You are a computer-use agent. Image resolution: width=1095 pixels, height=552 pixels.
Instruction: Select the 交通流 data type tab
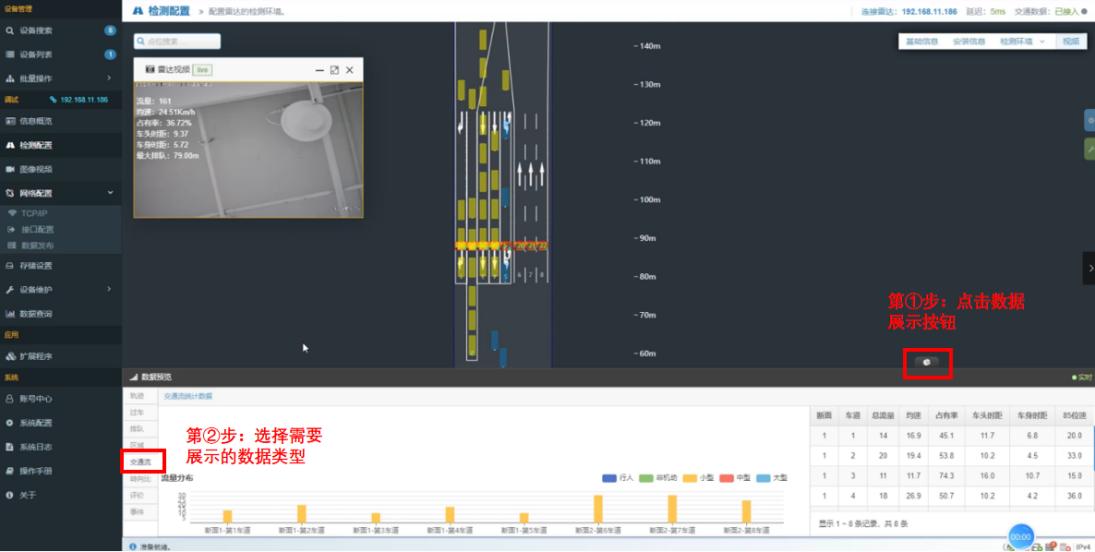[141, 462]
